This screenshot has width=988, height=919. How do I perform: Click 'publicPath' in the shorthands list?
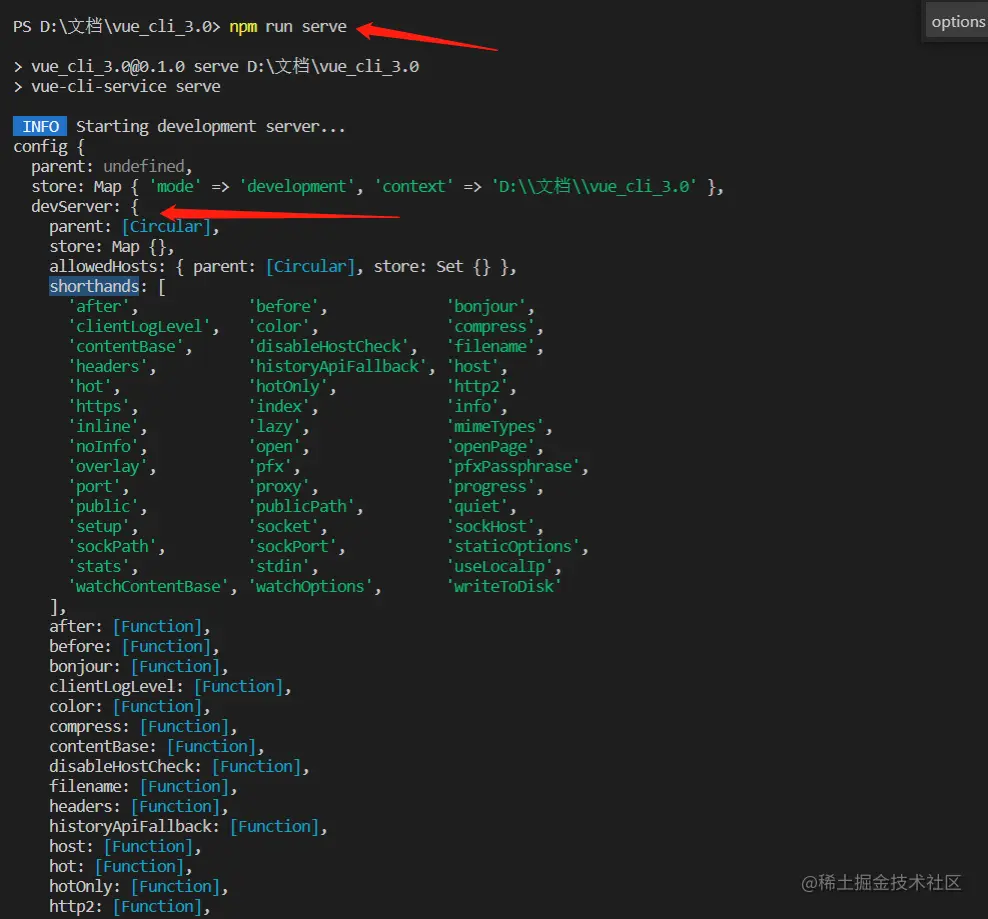tap(301, 507)
